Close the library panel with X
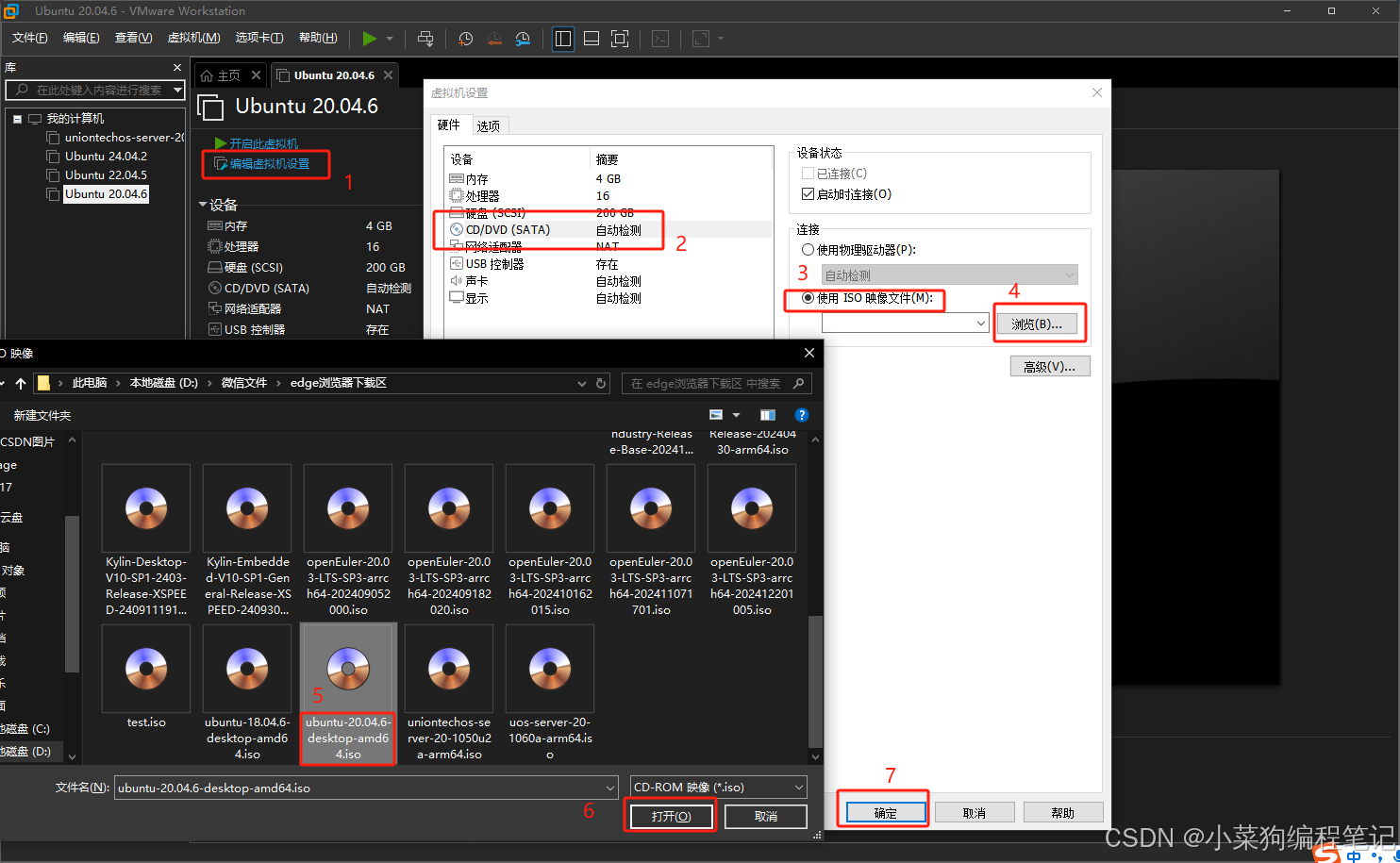Screen dimensions: 1400x863 177,68
